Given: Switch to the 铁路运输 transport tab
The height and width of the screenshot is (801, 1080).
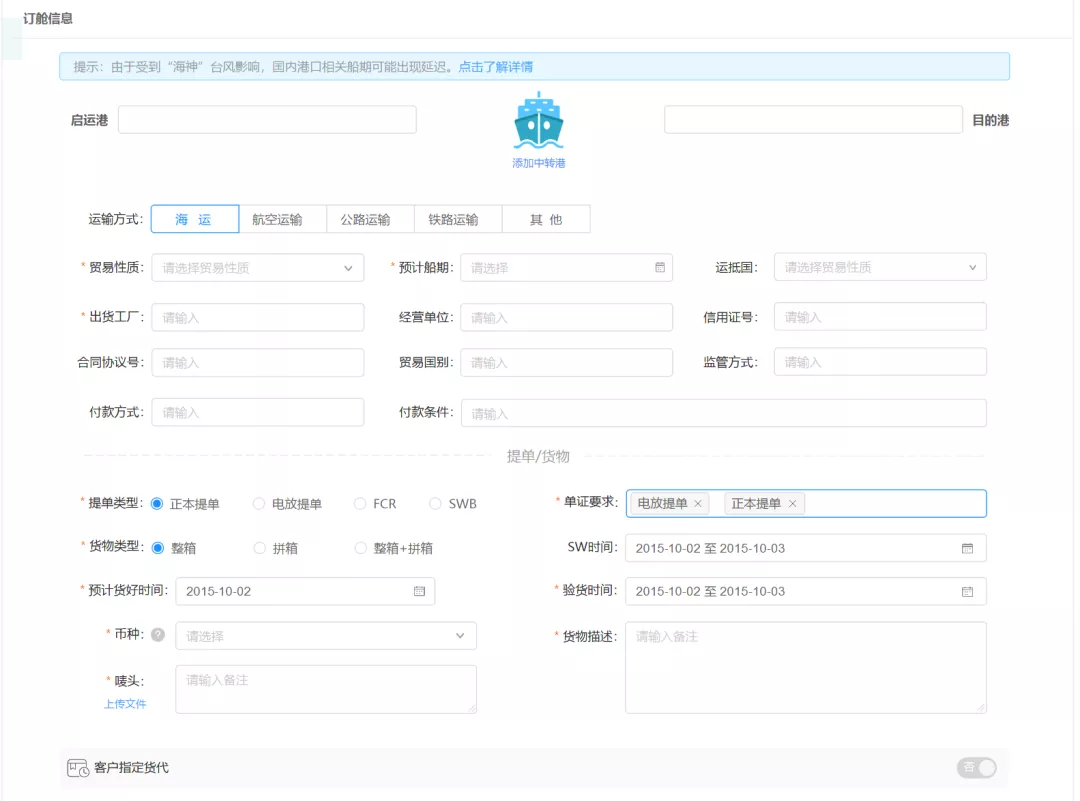Looking at the screenshot, I should pyautogui.click(x=456, y=218).
